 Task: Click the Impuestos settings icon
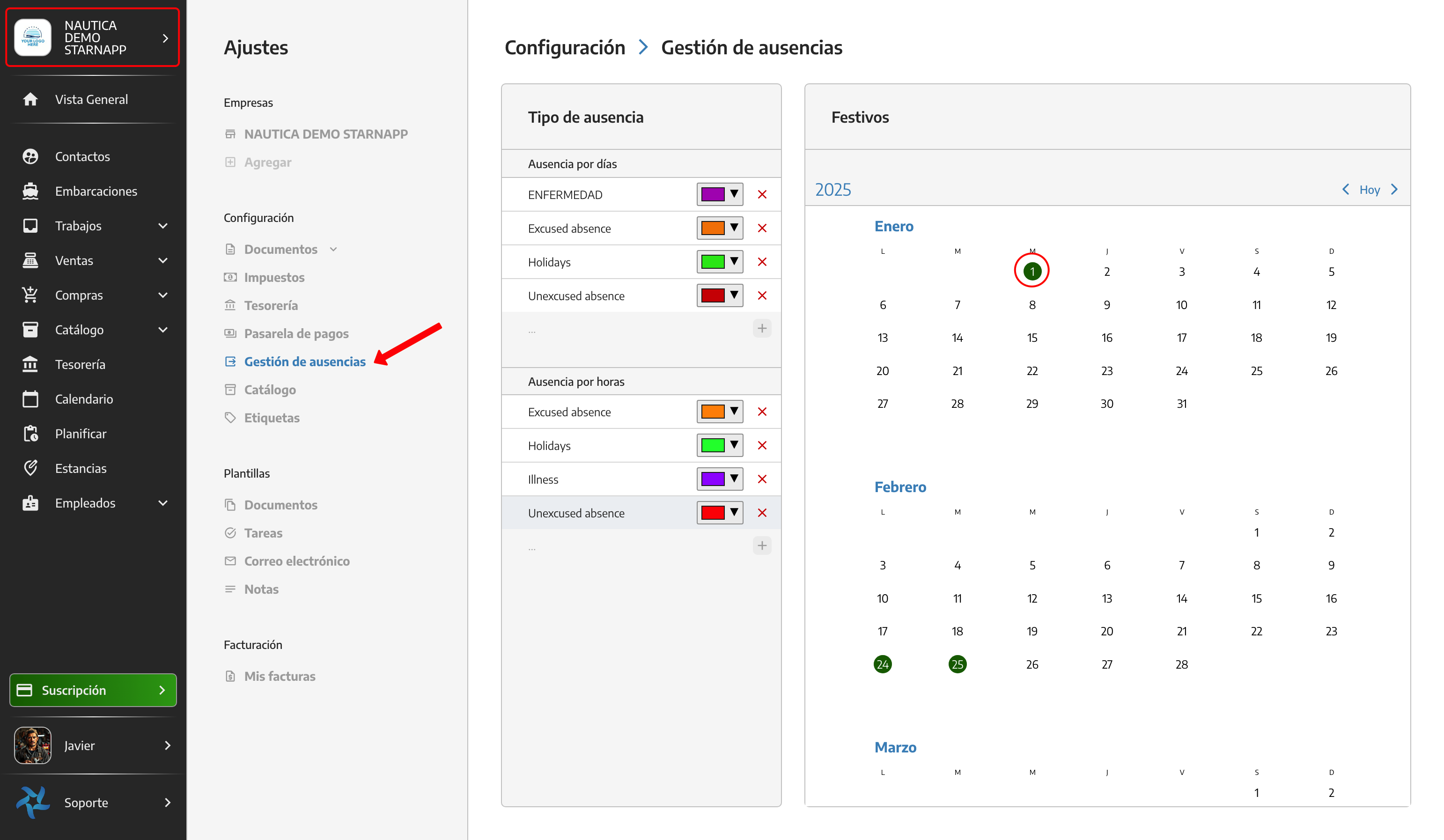[x=230, y=277]
